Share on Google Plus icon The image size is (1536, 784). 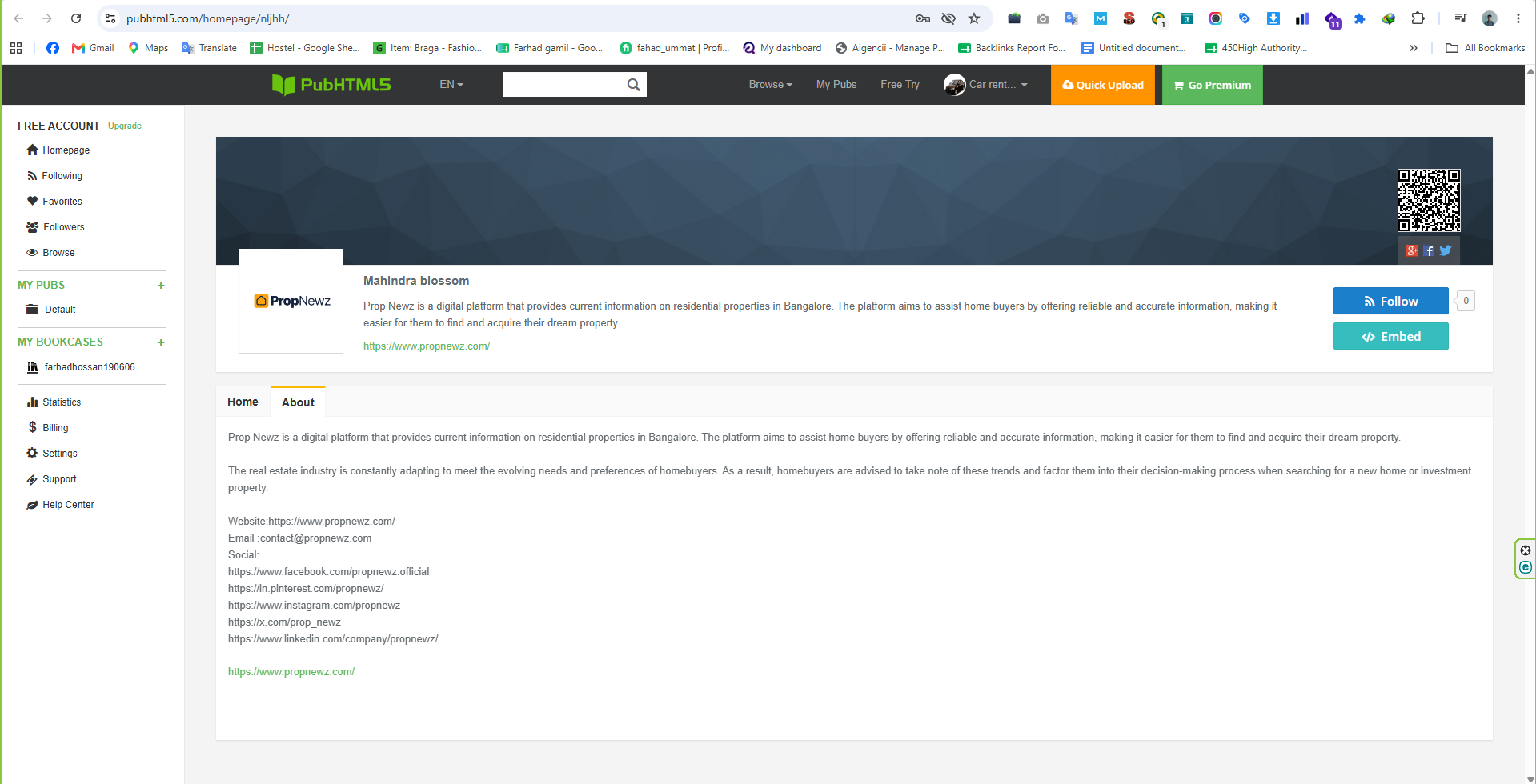[x=1412, y=250]
